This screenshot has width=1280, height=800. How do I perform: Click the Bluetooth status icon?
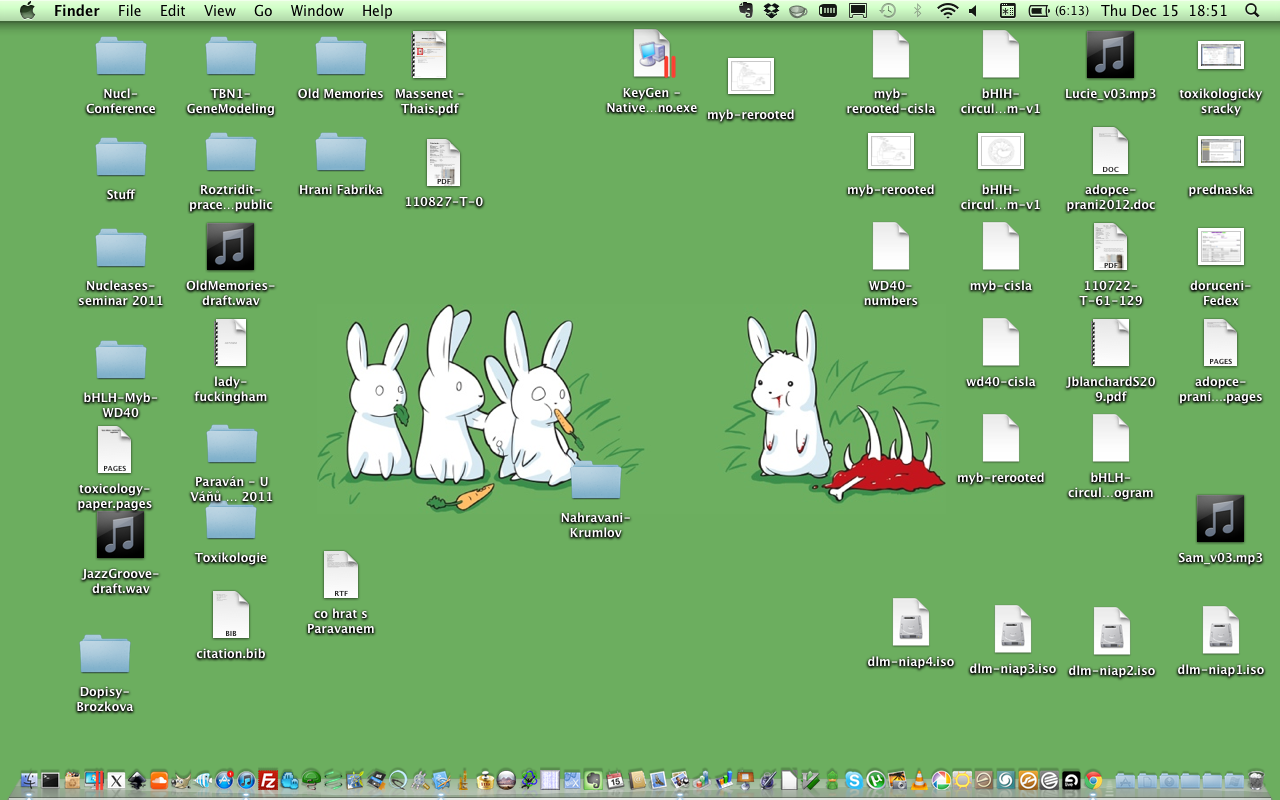tap(917, 10)
